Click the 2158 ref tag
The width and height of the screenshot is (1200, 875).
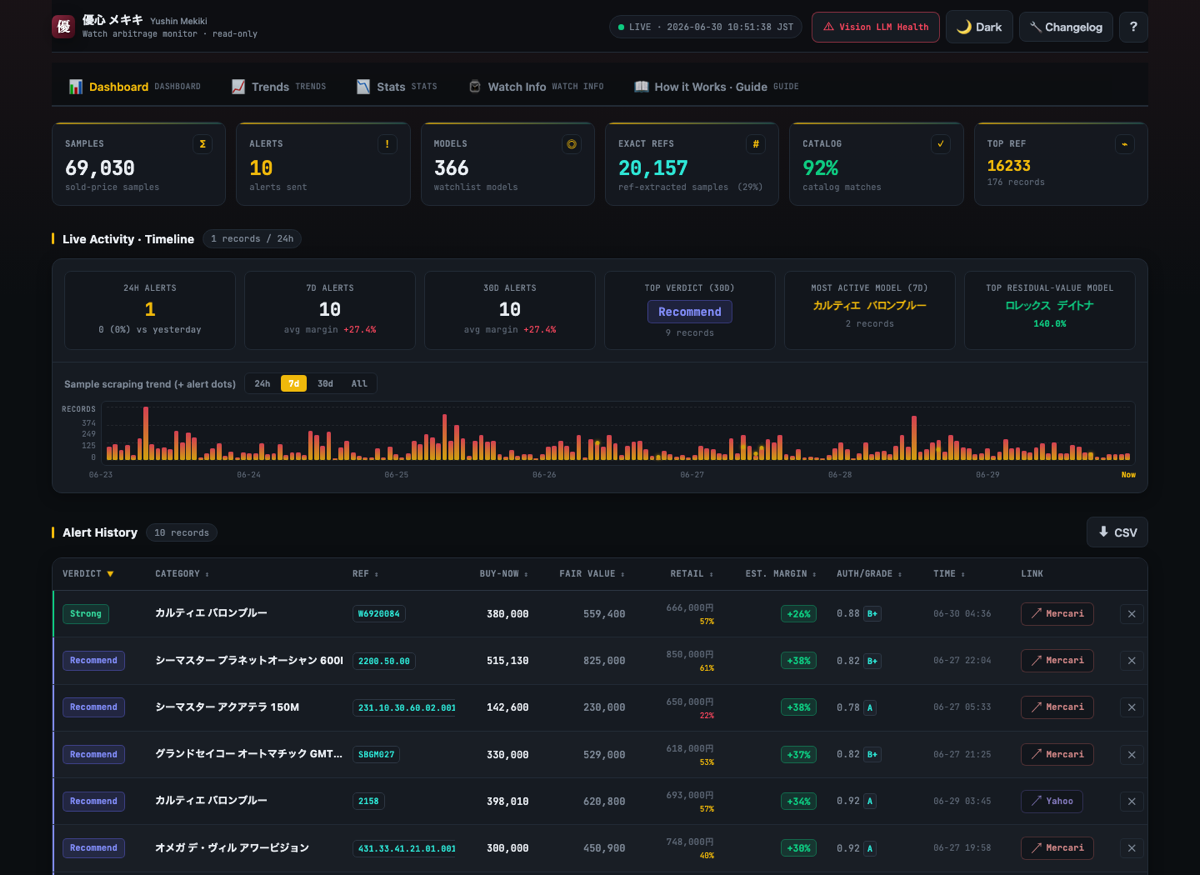coord(368,801)
